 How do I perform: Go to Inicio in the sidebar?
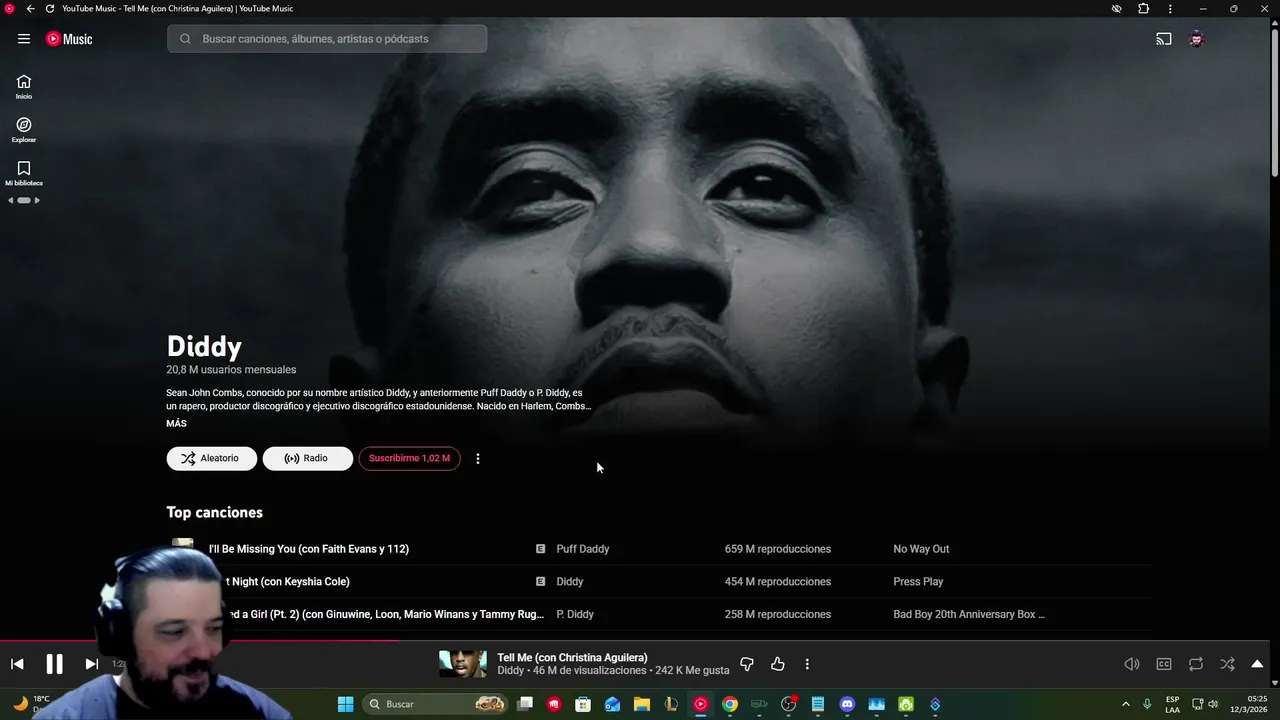click(24, 87)
